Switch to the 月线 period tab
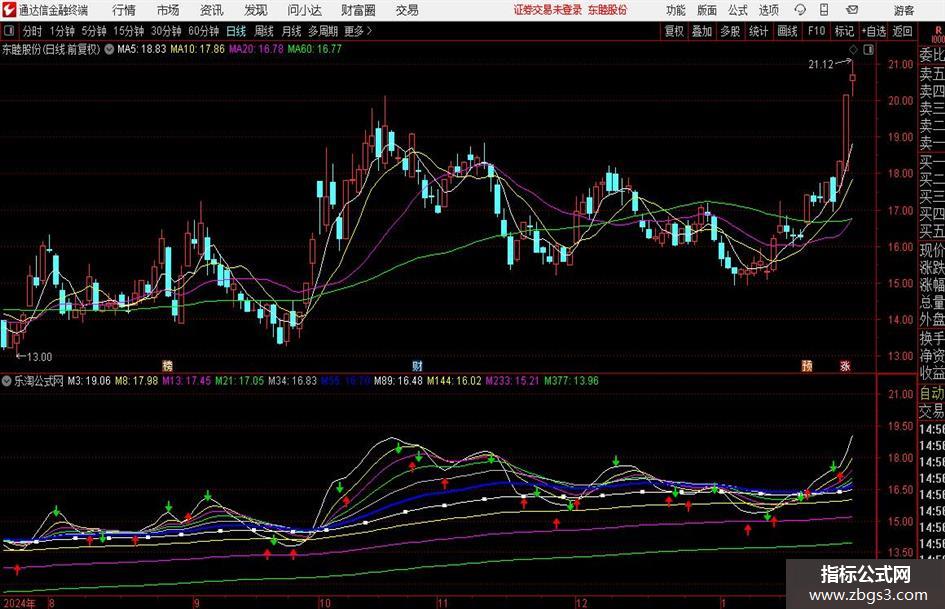Image resolution: width=945 pixels, height=609 pixels. (x=292, y=31)
